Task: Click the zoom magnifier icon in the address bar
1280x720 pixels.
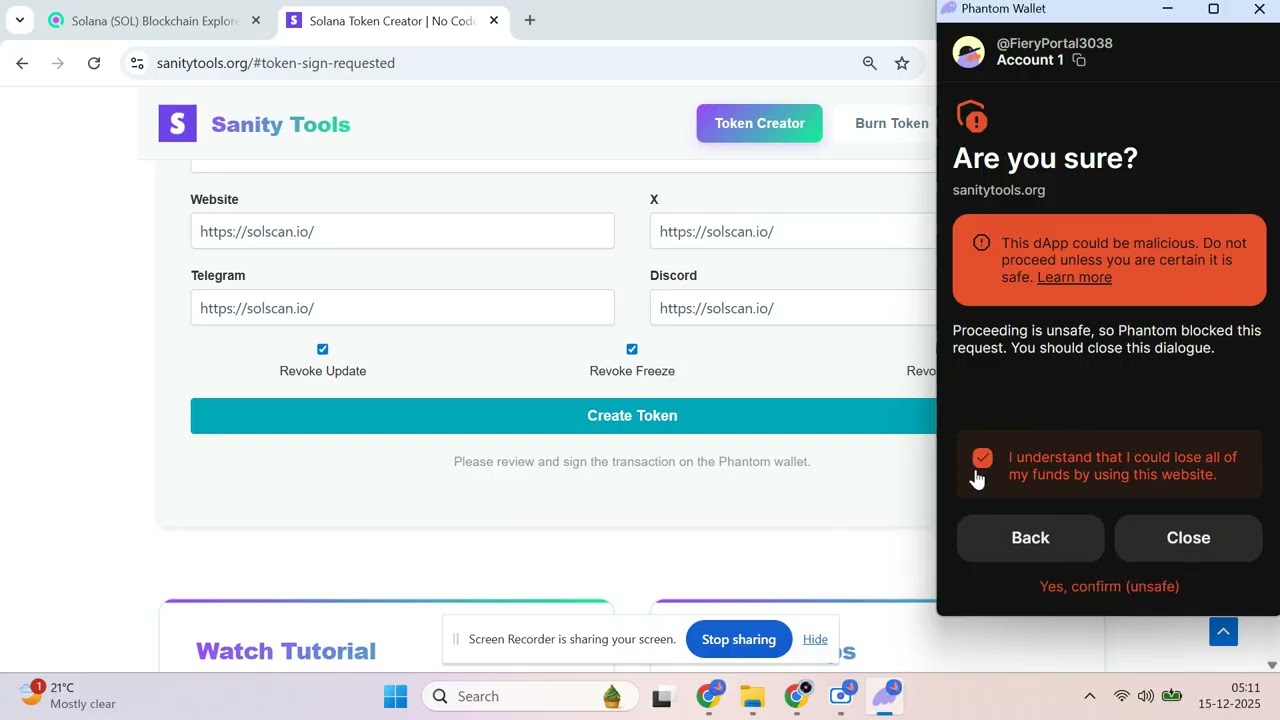Action: tap(869, 63)
